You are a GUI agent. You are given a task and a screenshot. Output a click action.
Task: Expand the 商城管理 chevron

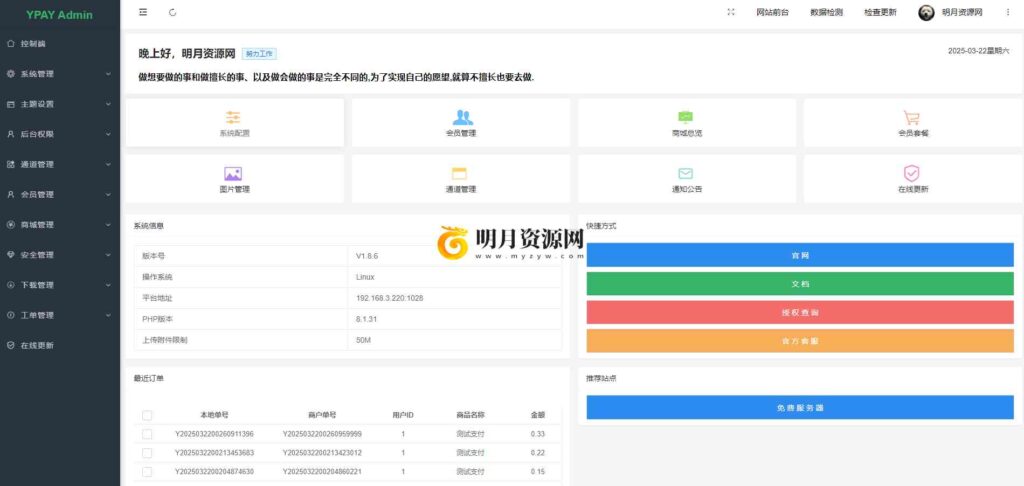click(x=108, y=225)
